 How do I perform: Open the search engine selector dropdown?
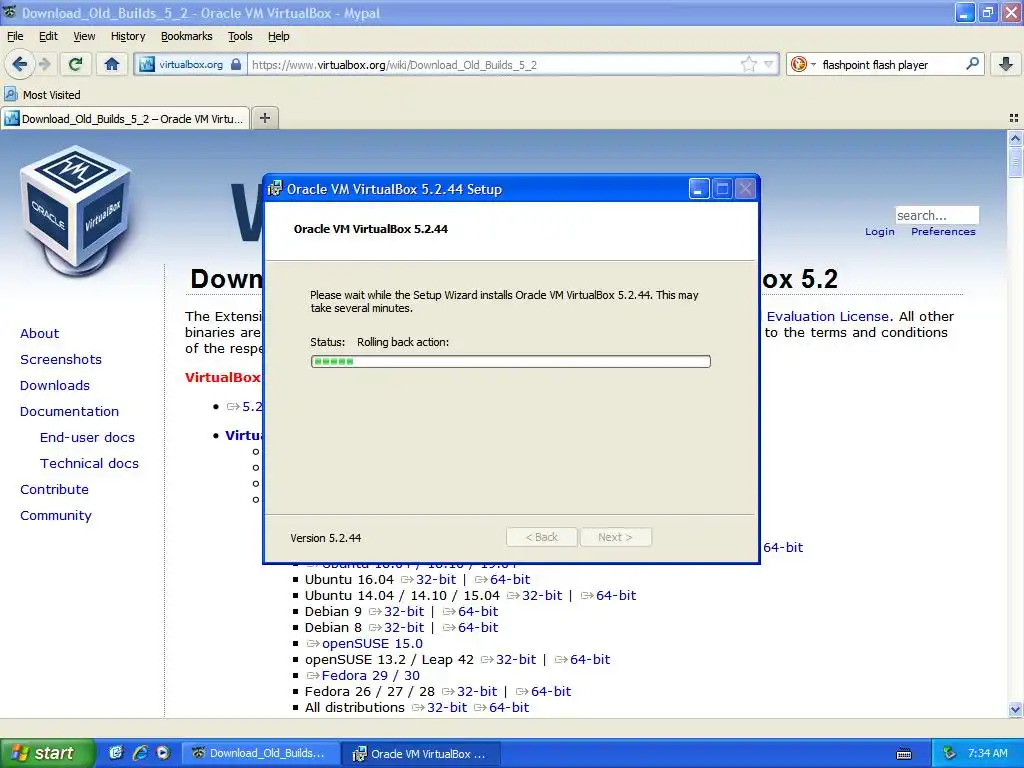[x=803, y=64]
